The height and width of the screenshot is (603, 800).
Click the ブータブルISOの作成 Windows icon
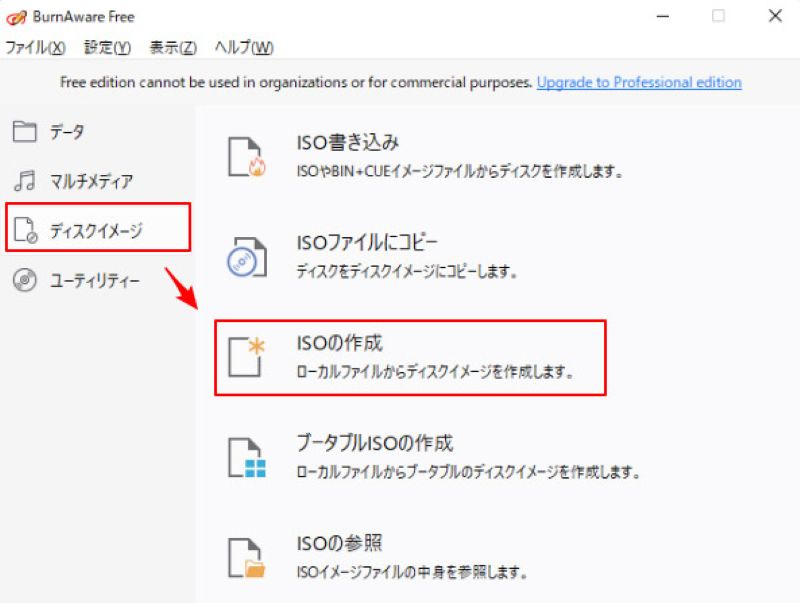click(x=246, y=455)
